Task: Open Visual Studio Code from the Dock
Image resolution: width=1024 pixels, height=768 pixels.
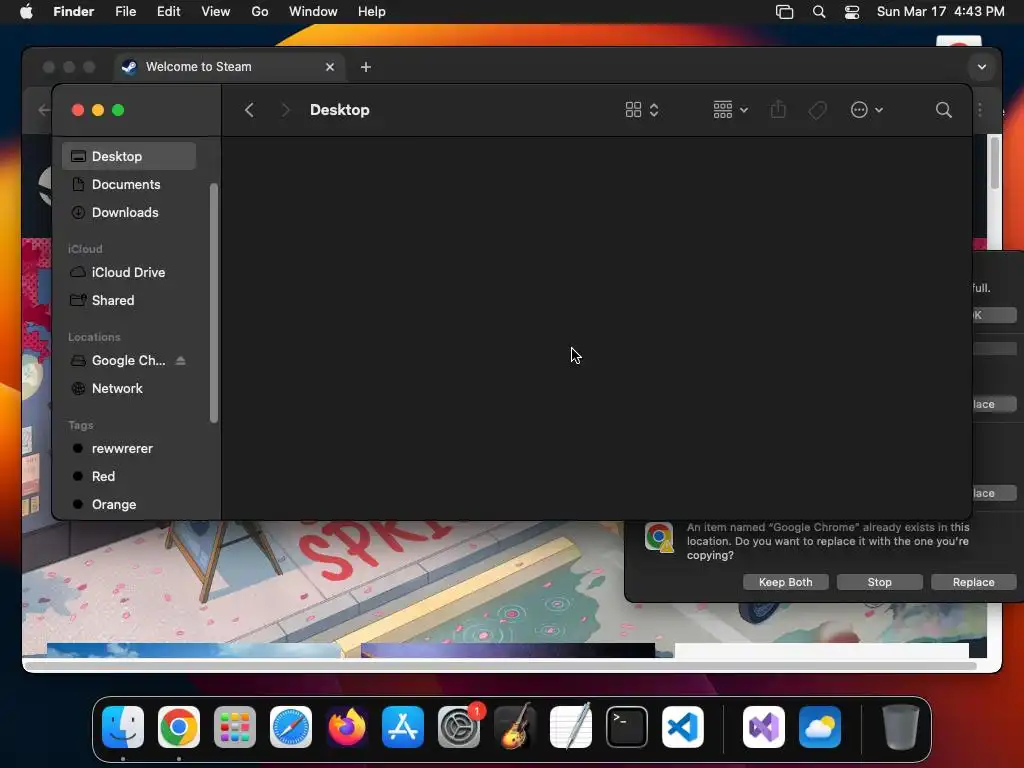Action: click(x=683, y=727)
